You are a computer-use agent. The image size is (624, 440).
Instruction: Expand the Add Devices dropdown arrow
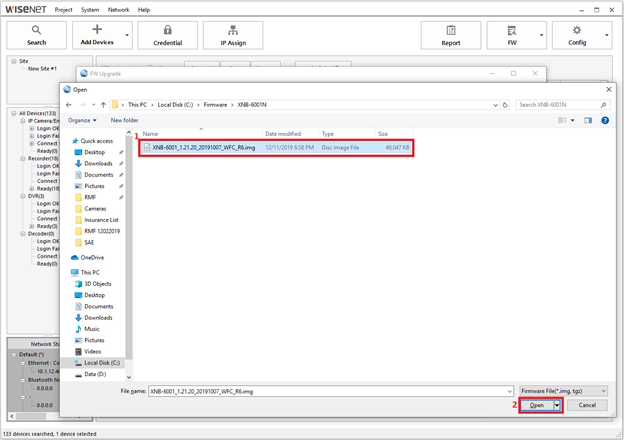point(127,35)
